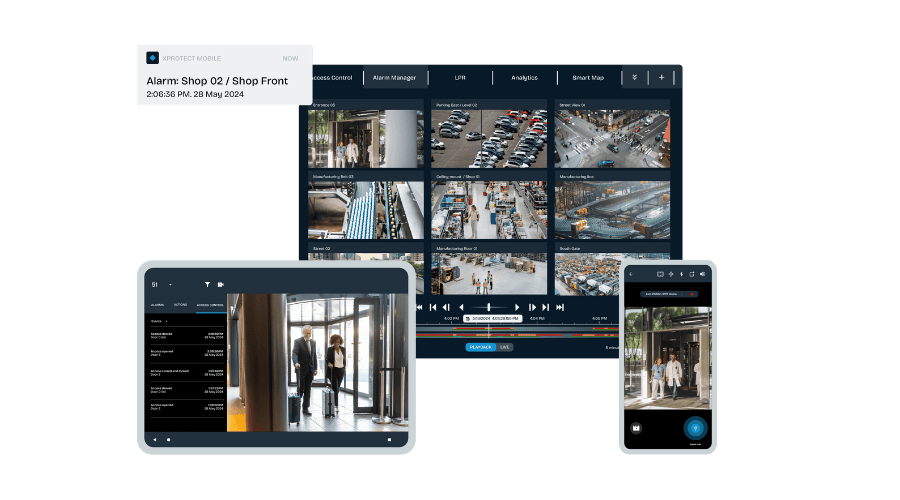Click the filter funnel icon on tablet

coord(208,284)
